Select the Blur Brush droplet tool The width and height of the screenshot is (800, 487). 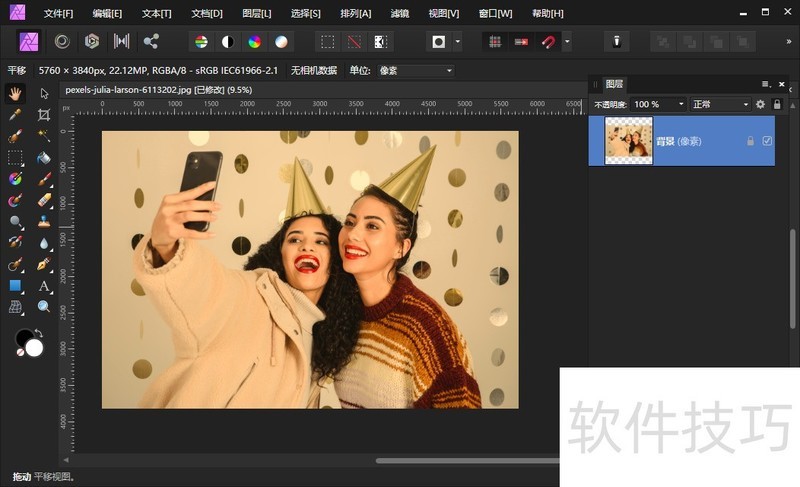(44, 243)
